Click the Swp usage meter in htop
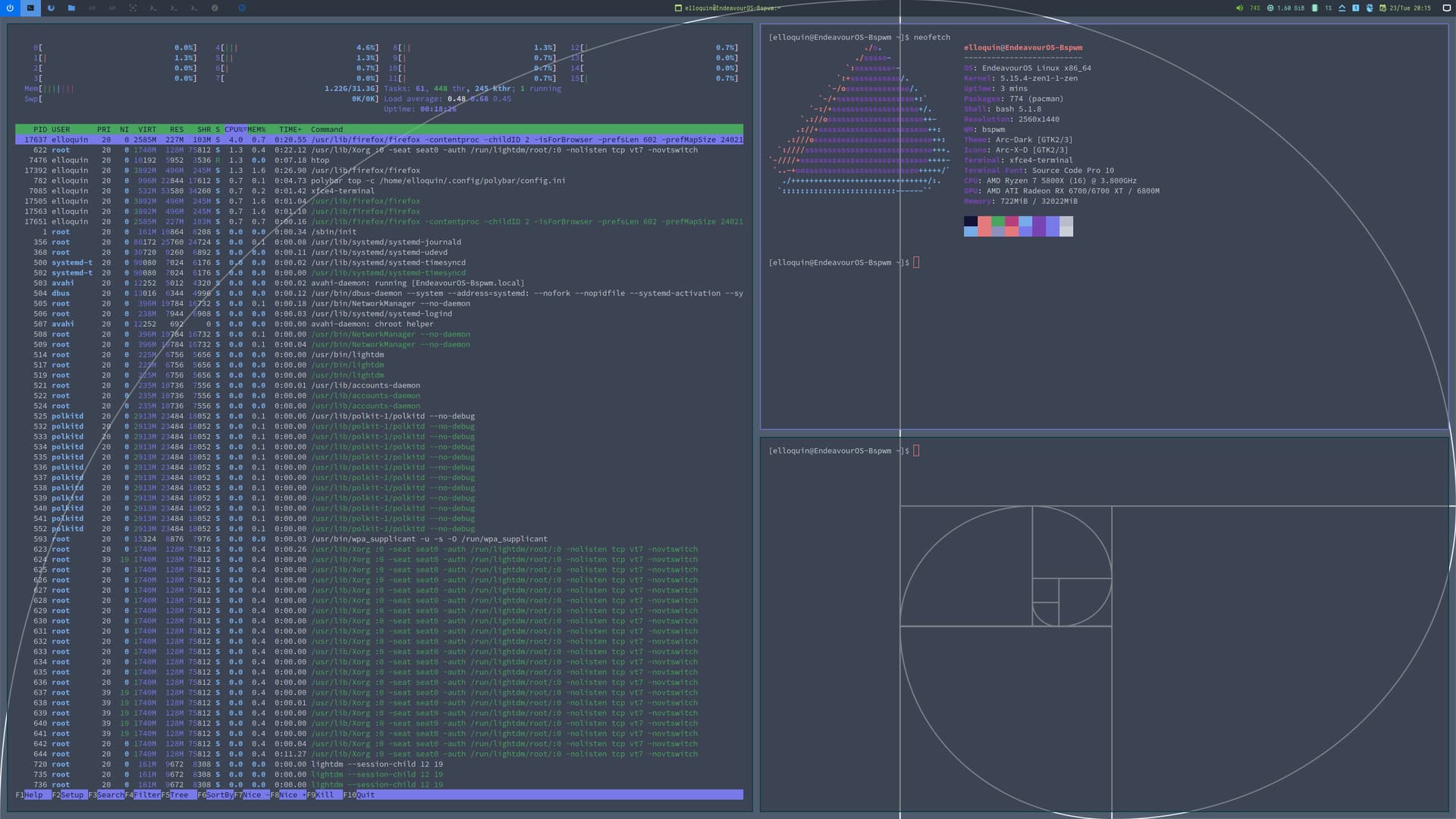Viewport: 1456px width, 819px height. 201,99
